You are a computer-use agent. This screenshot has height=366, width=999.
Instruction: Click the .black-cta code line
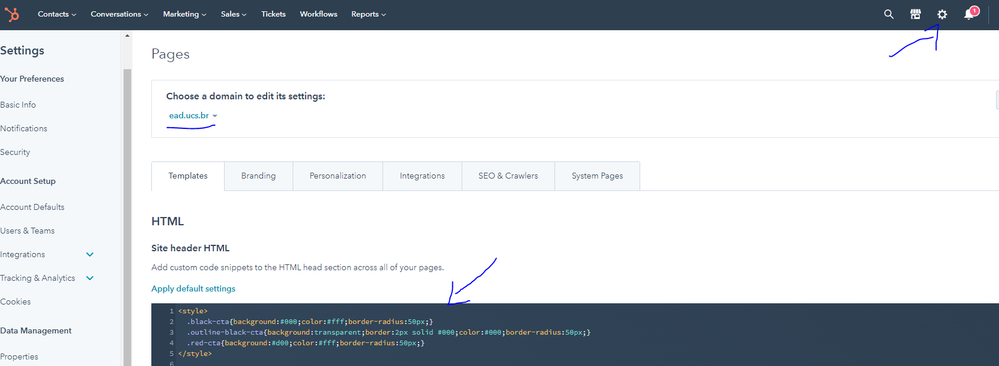tap(310, 321)
